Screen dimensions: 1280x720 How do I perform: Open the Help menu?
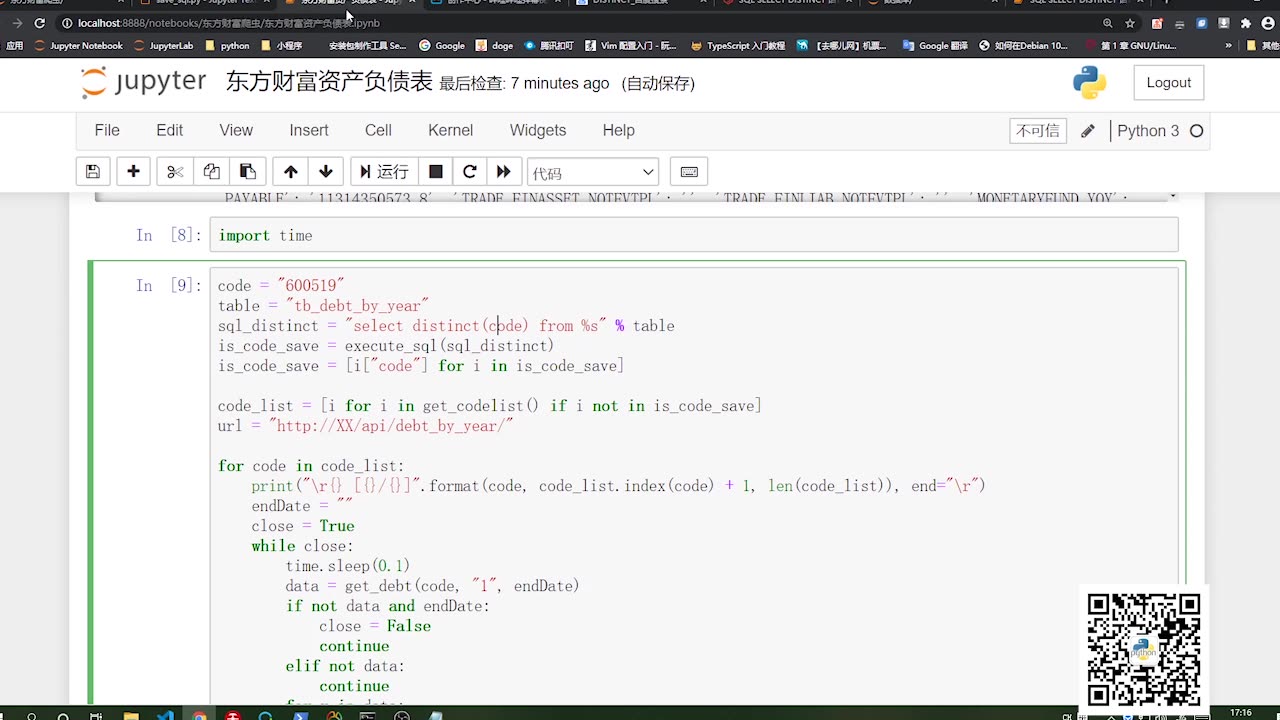(618, 130)
